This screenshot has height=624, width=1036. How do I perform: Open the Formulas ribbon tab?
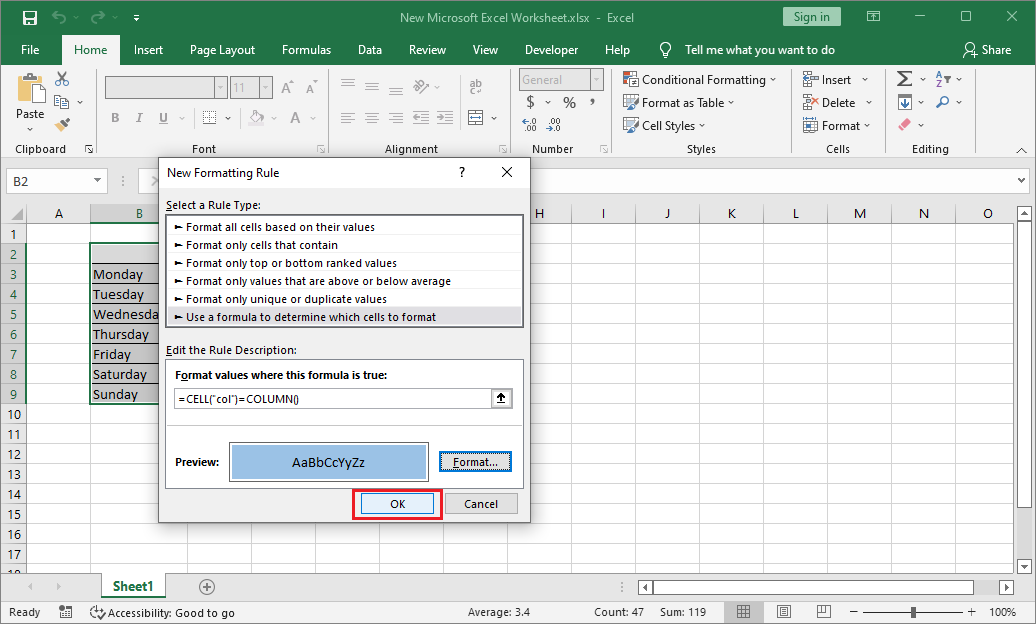pyautogui.click(x=306, y=49)
